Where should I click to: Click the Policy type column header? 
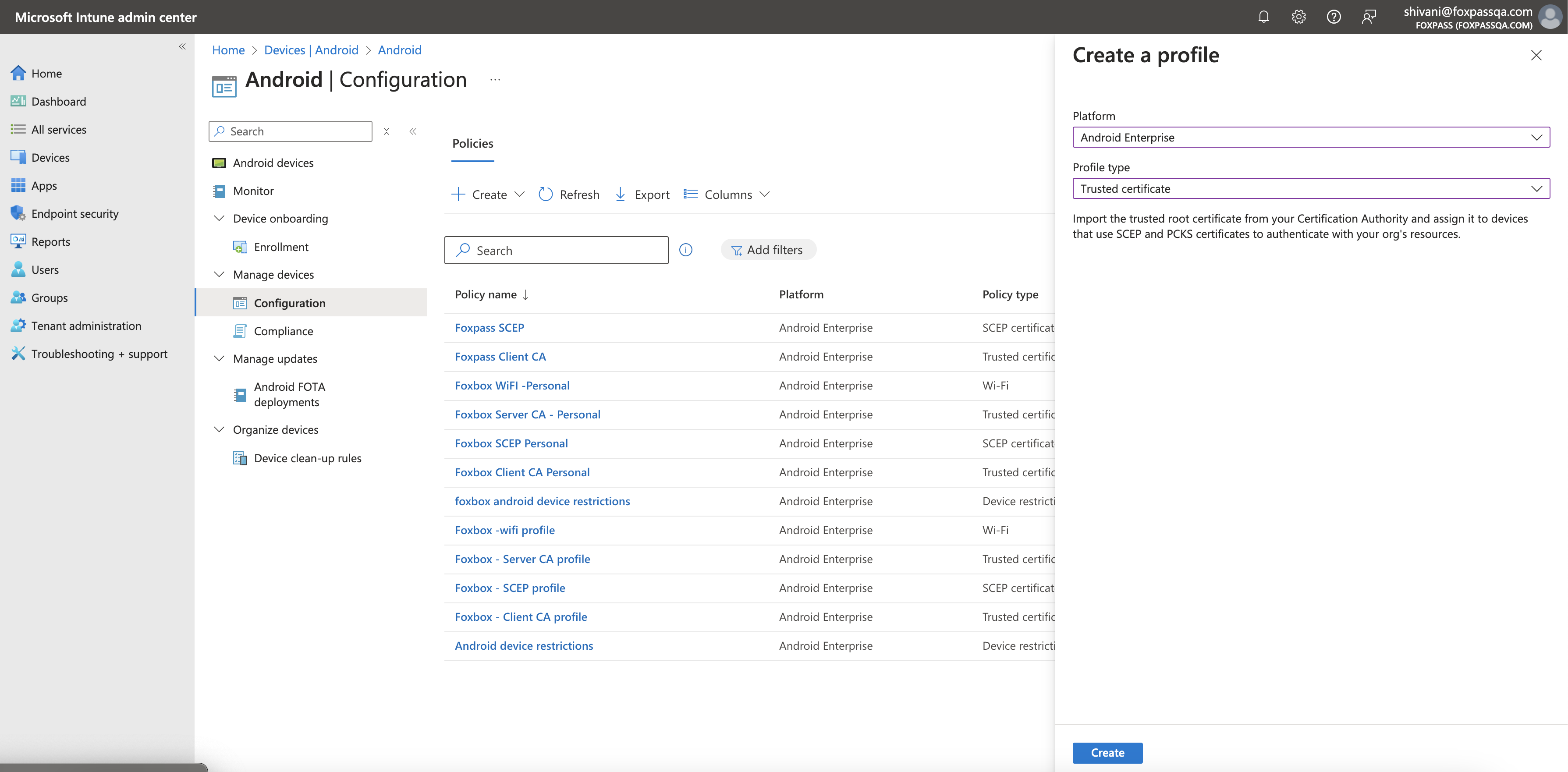click(1010, 294)
